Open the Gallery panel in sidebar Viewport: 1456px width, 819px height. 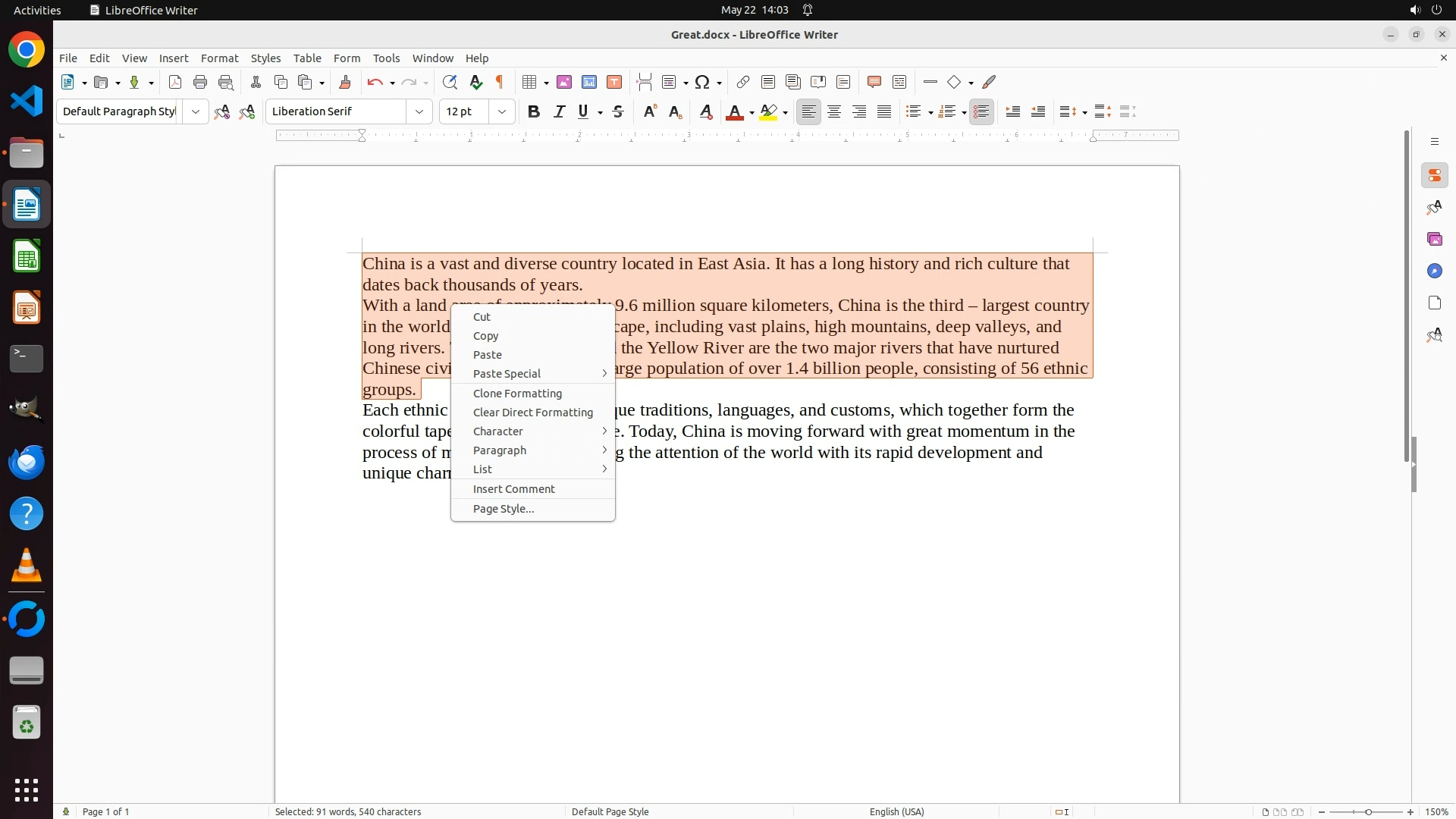click(1434, 239)
